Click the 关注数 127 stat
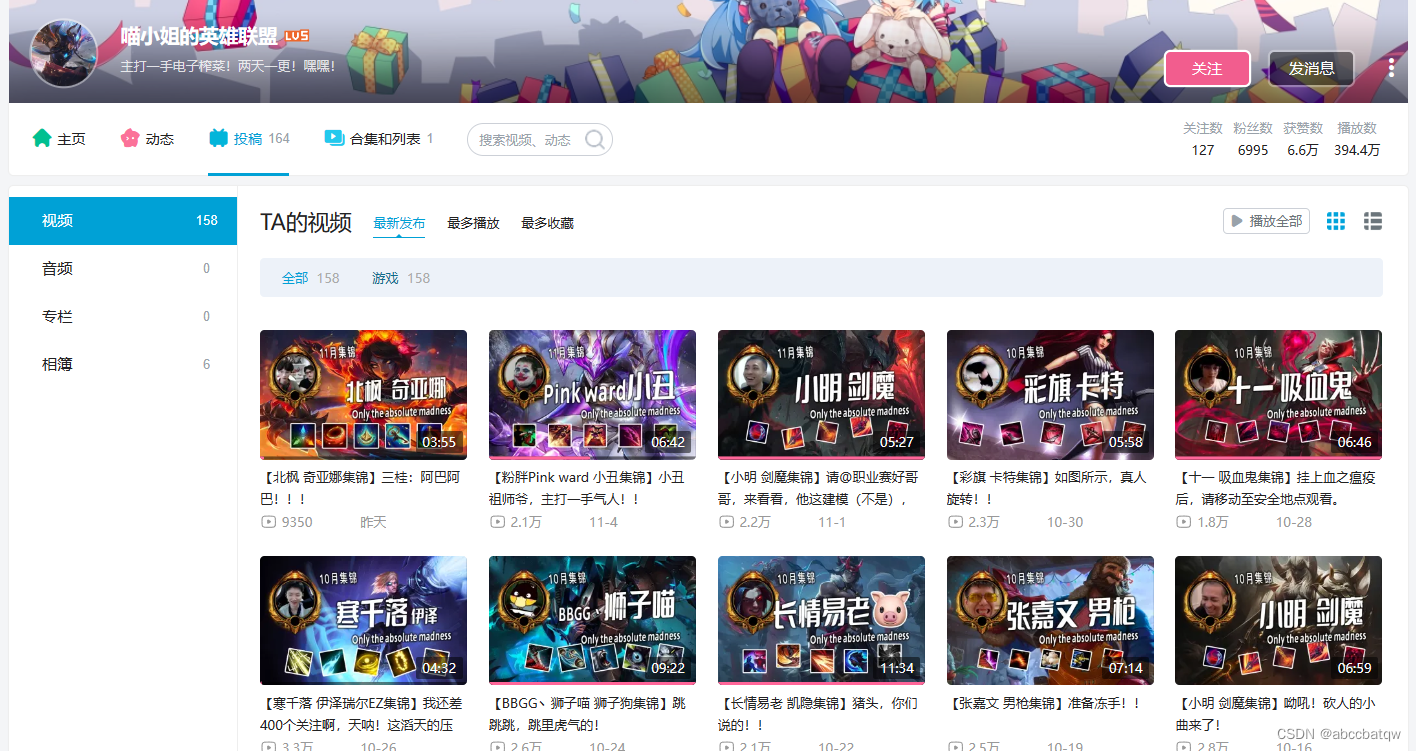The image size is (1416, 751). tap(1203, 139)
